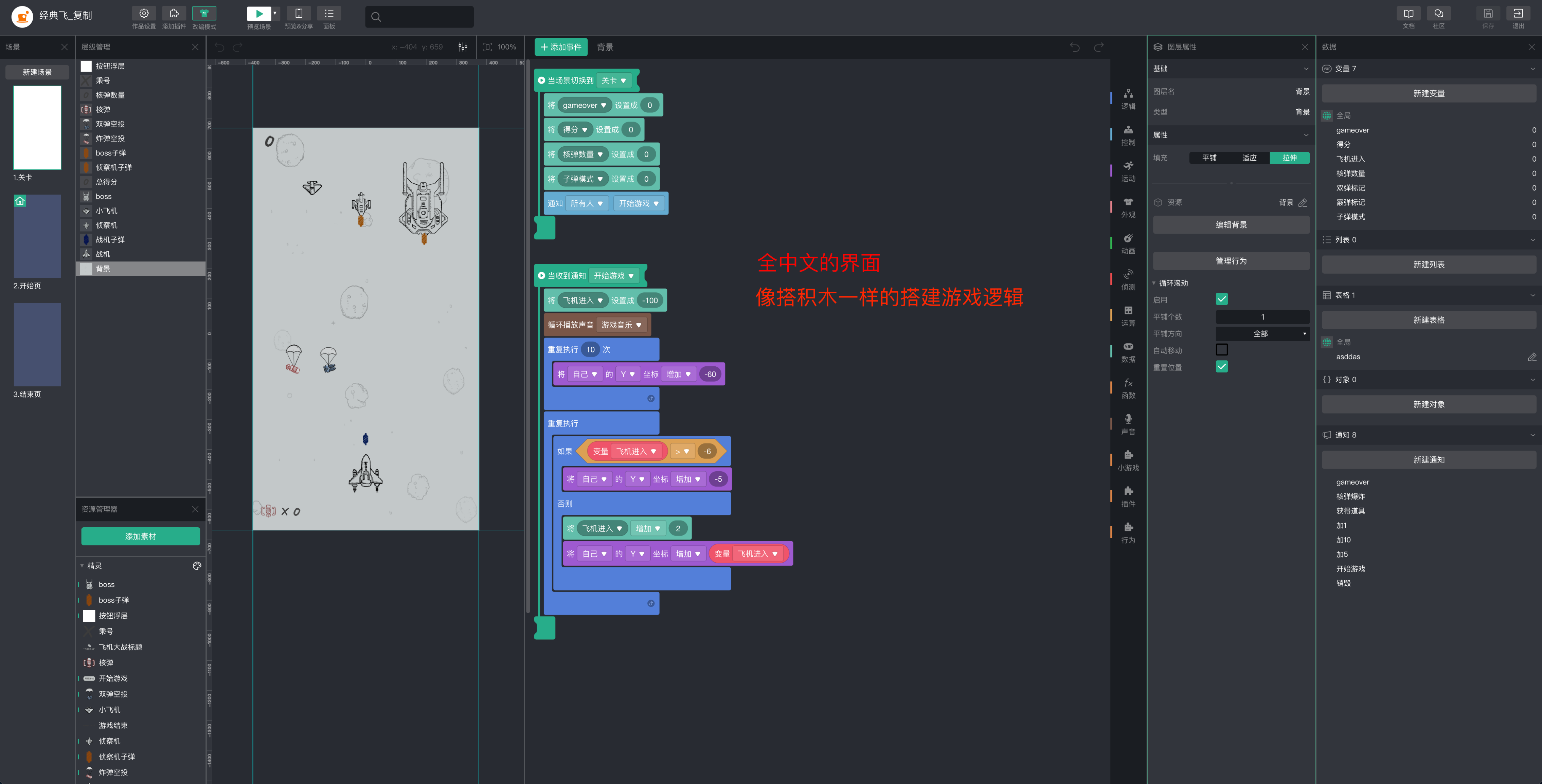Click 预览&分享 device icon

[x=299, y=14]
